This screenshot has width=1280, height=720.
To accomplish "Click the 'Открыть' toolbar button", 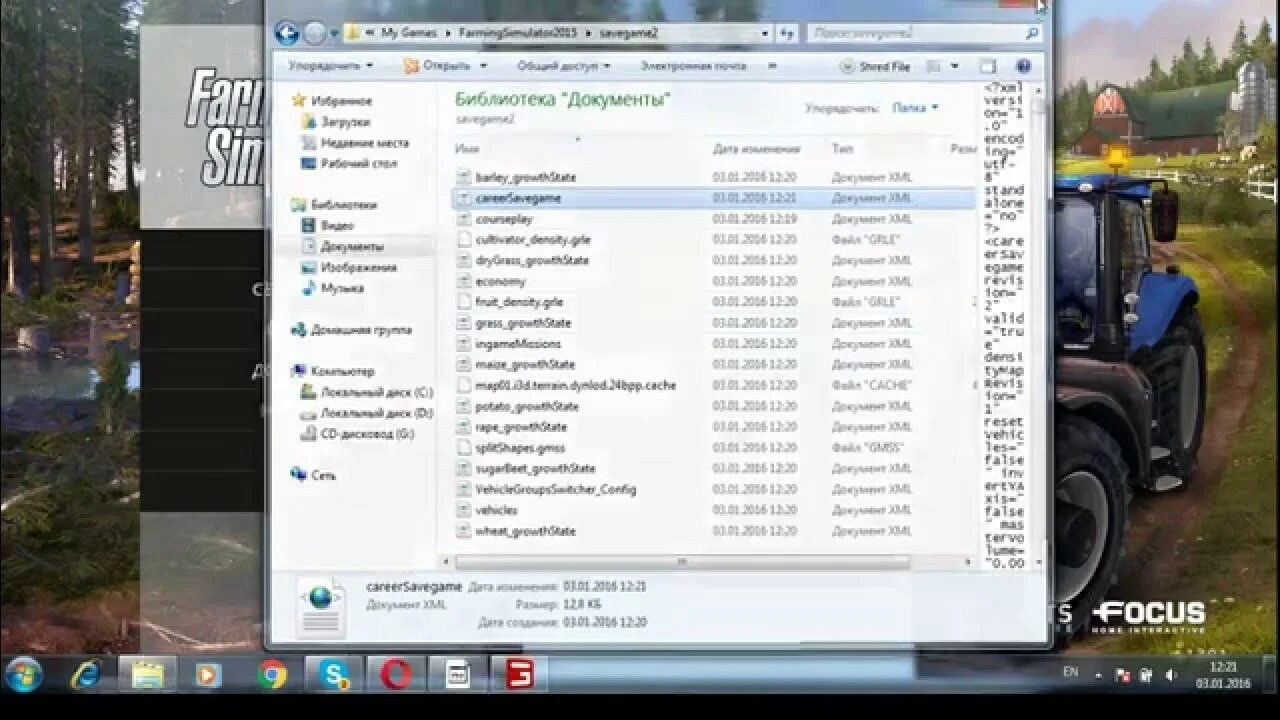I will coord(438,66).
